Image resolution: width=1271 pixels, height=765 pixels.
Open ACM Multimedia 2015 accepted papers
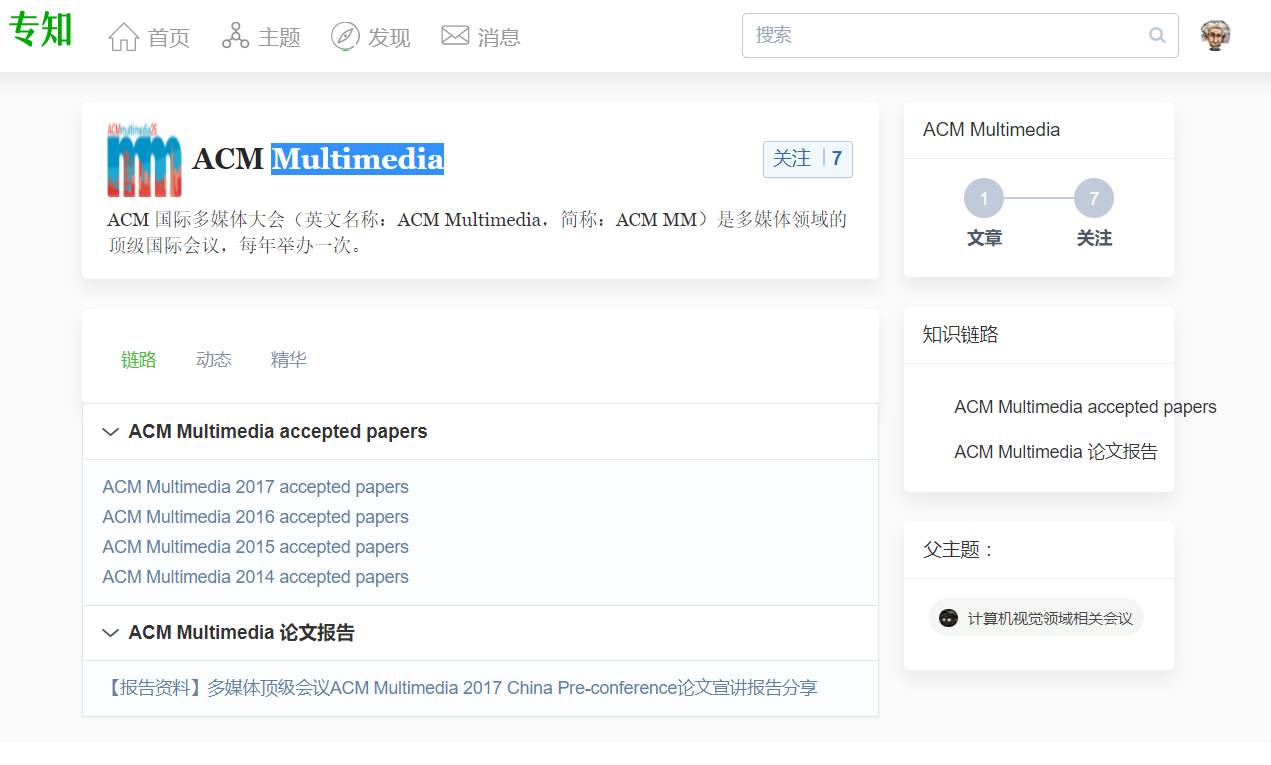tap(255, 547)
